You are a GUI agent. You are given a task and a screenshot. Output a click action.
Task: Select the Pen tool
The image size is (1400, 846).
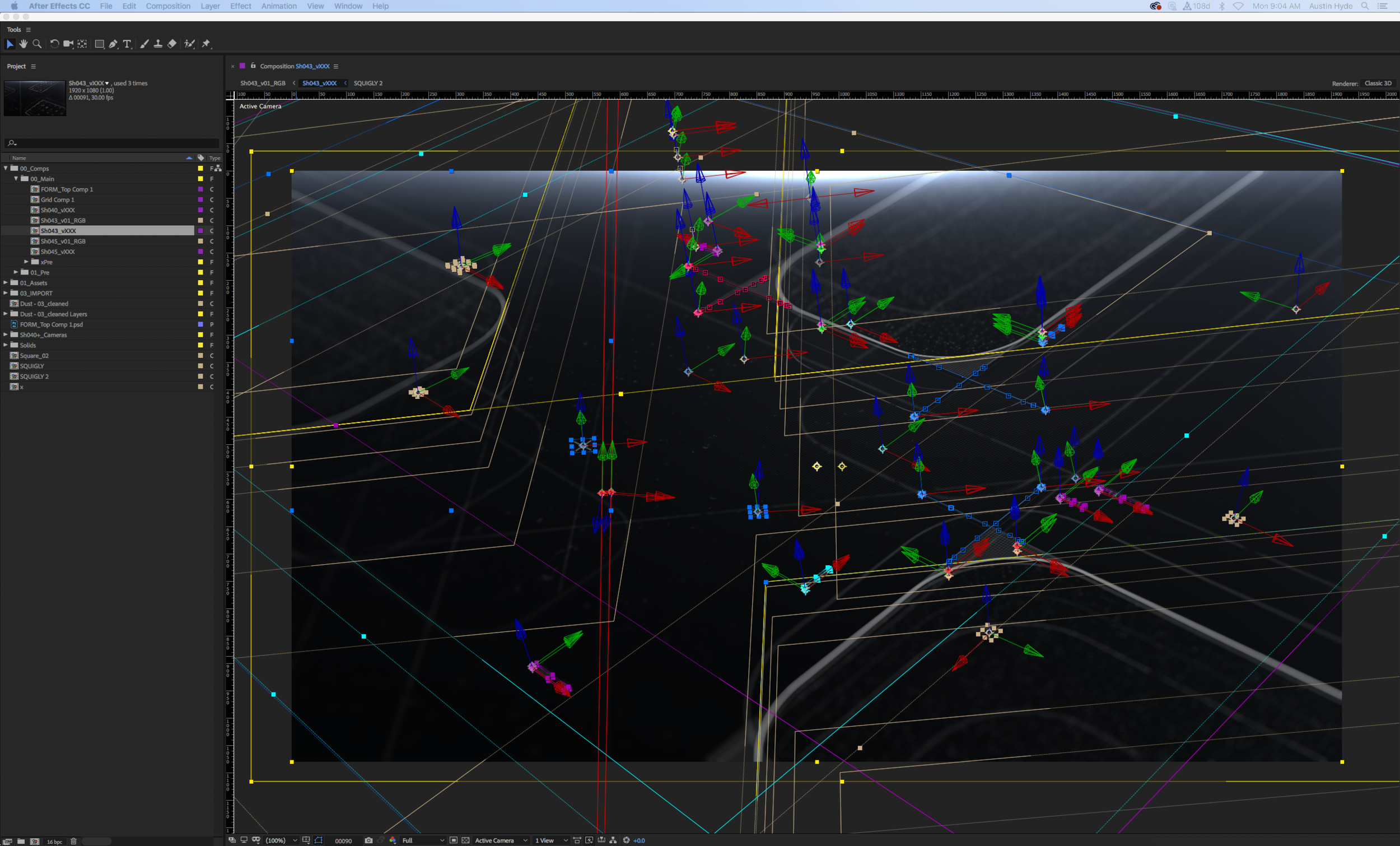[x=113, y=44]
